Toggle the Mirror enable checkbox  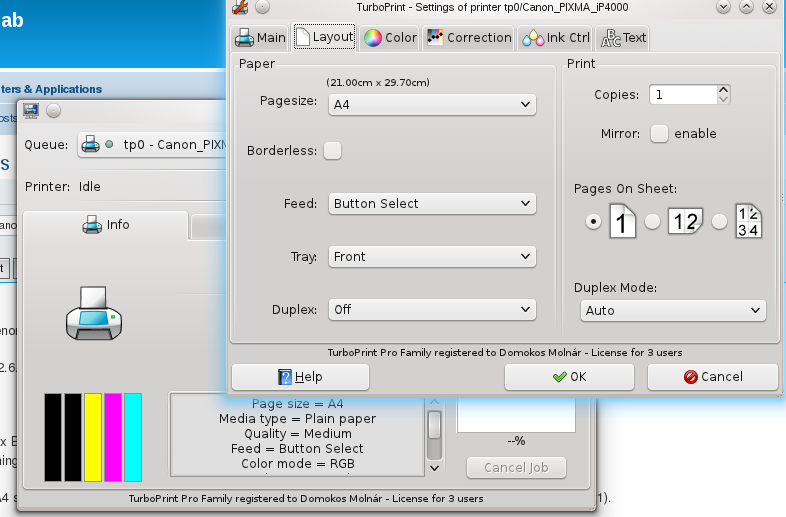[x=659, y=133]
